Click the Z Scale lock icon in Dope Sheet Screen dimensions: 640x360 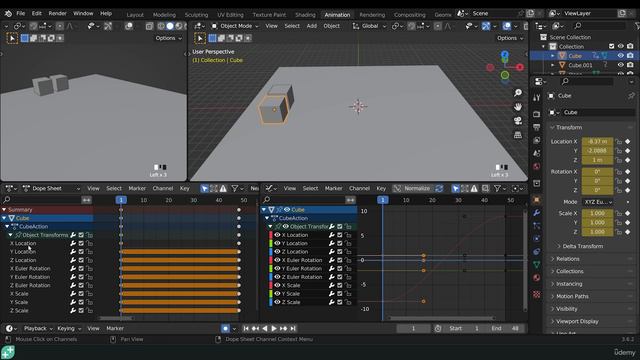(89, 311)
